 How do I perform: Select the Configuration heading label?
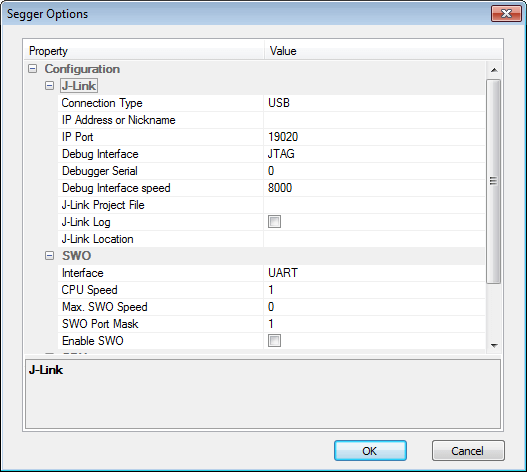[x=82, y=69]
